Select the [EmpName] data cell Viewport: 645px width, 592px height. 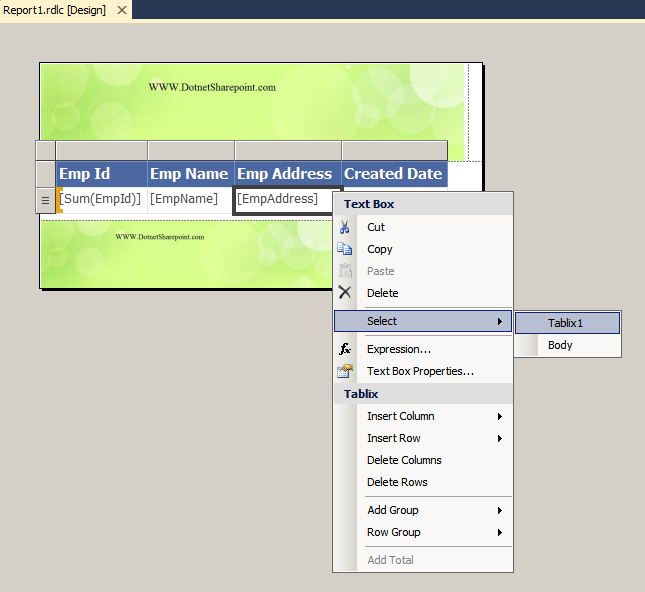tap(191, 200)
